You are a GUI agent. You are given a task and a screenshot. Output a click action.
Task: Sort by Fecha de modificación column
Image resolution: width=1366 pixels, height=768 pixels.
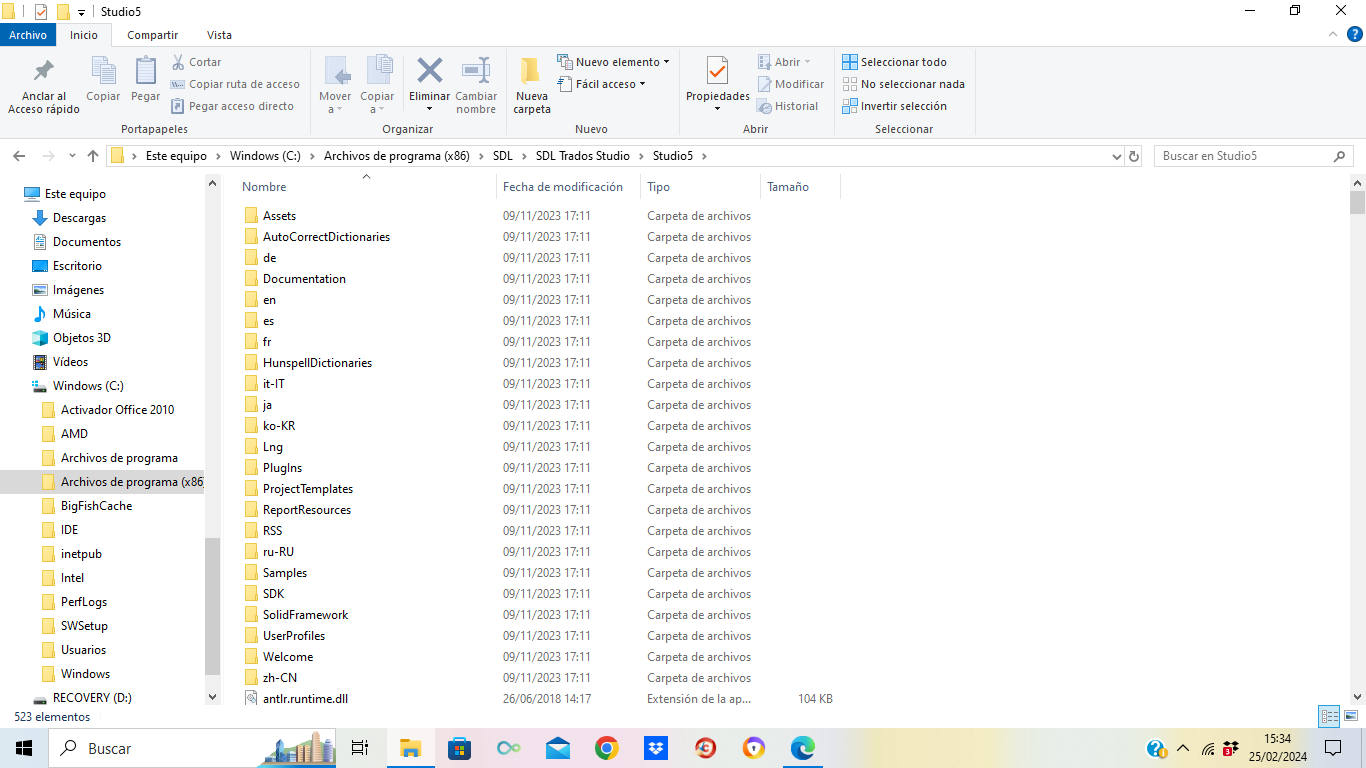pos(563,187)
